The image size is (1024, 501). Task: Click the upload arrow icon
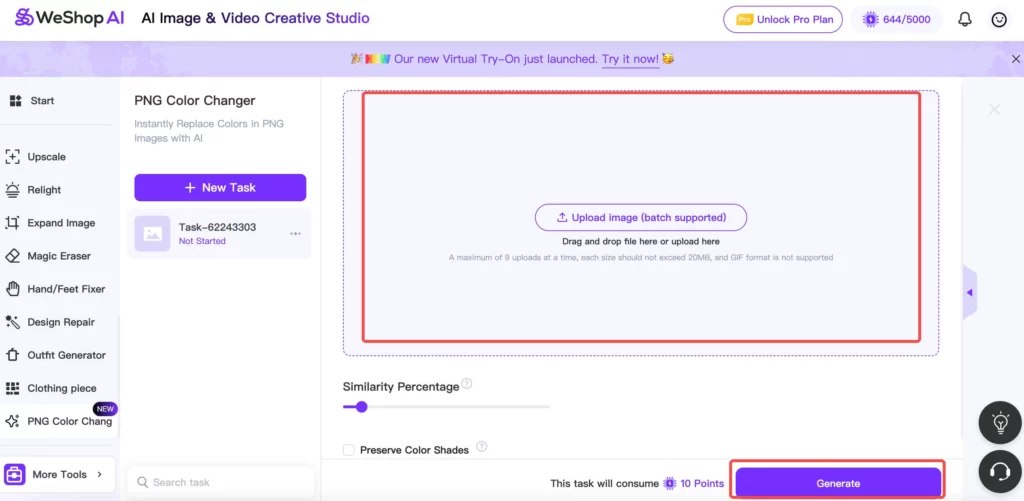[562, 218]
